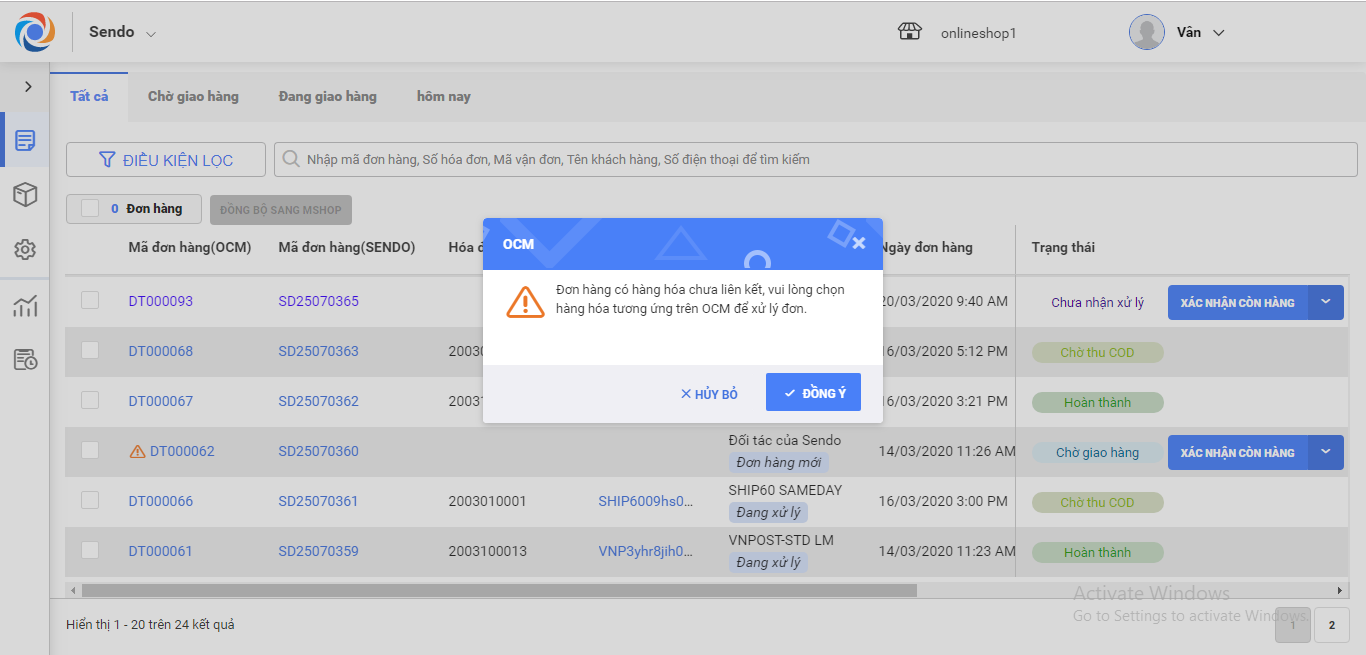Click the shop storefront icon beside onlineshop1

909,32
